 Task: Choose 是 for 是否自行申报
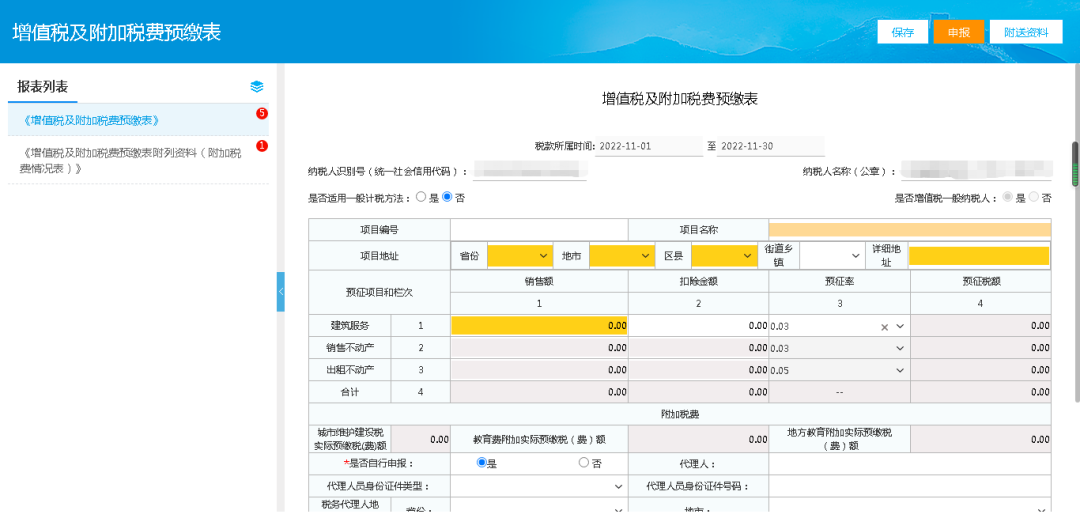(481, 463)
